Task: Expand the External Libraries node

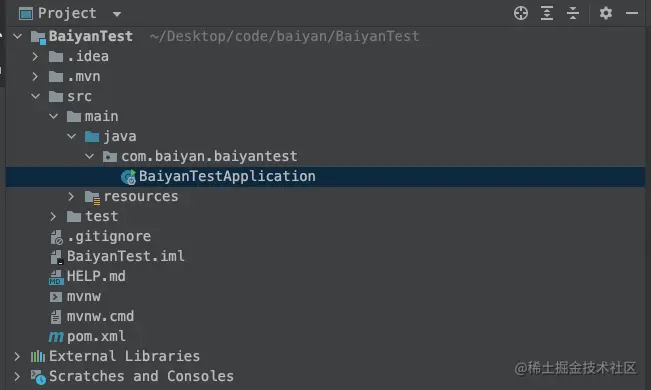Action: [17, 356]
